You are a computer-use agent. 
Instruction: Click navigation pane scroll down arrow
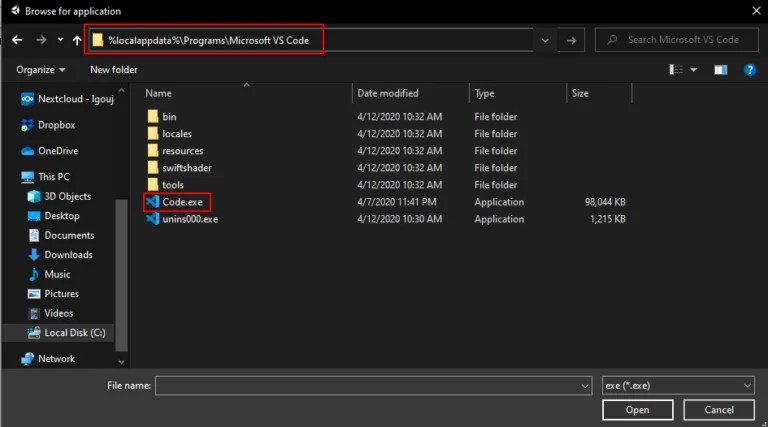point(121,362)
